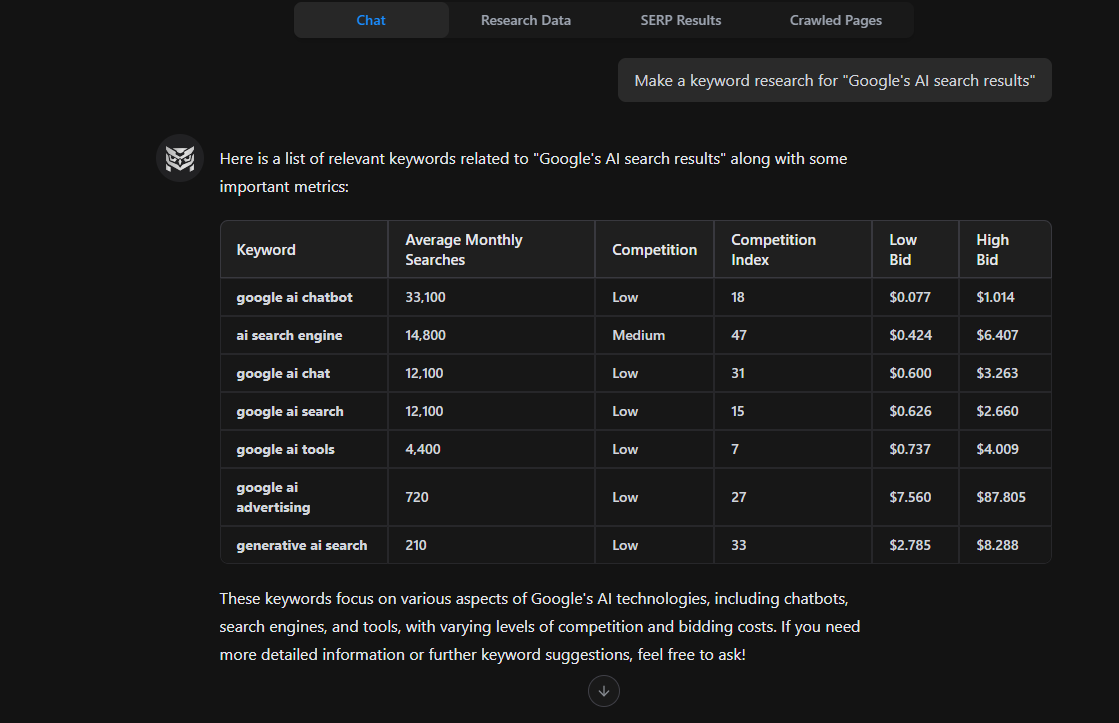The height and width of the screenshot is (723, 1119).
Task: Switch to the Research Data tab
Action: point(525,20)
